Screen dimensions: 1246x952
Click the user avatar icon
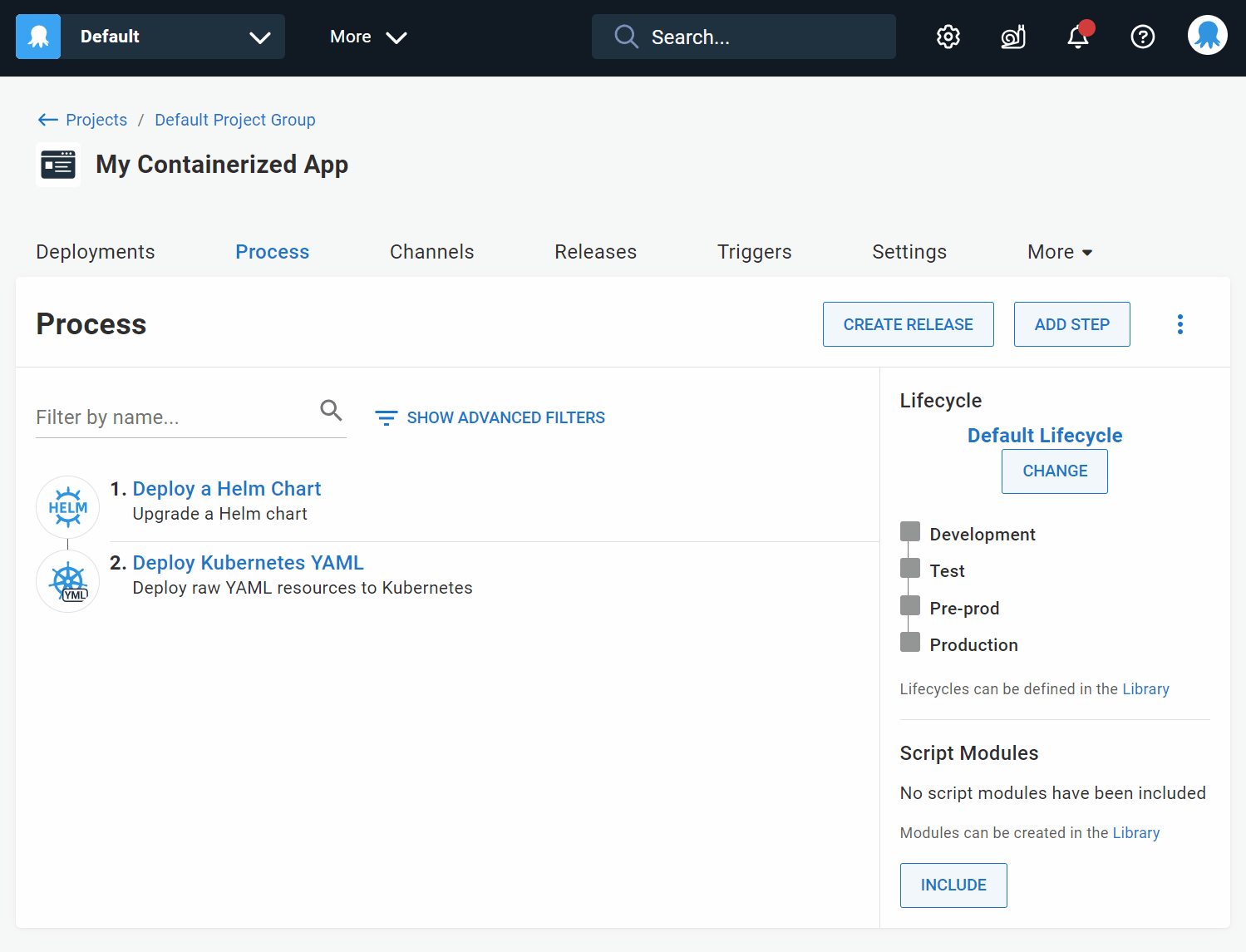pos(1207,35)
